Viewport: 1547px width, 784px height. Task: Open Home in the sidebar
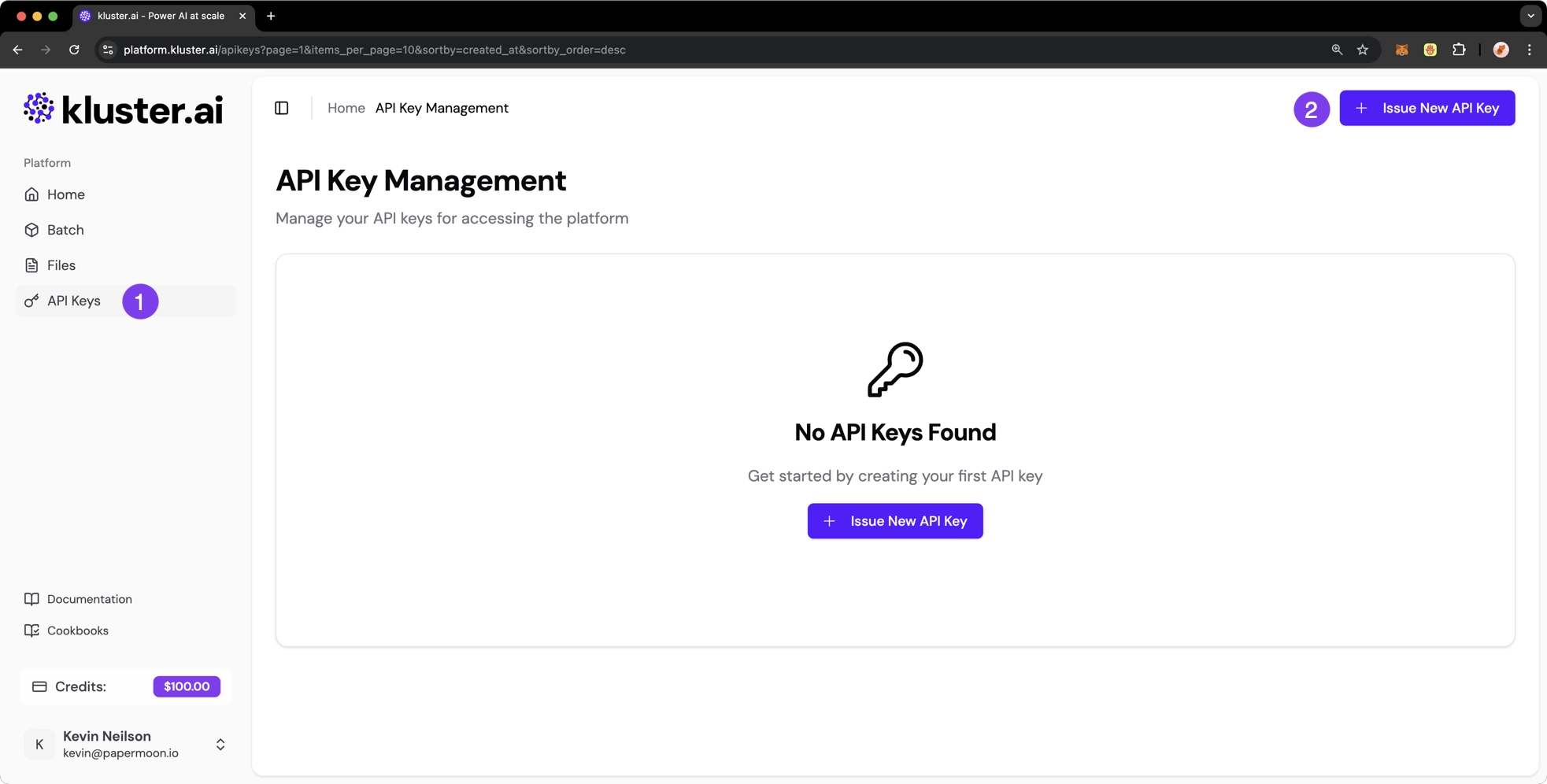[126, 194]
